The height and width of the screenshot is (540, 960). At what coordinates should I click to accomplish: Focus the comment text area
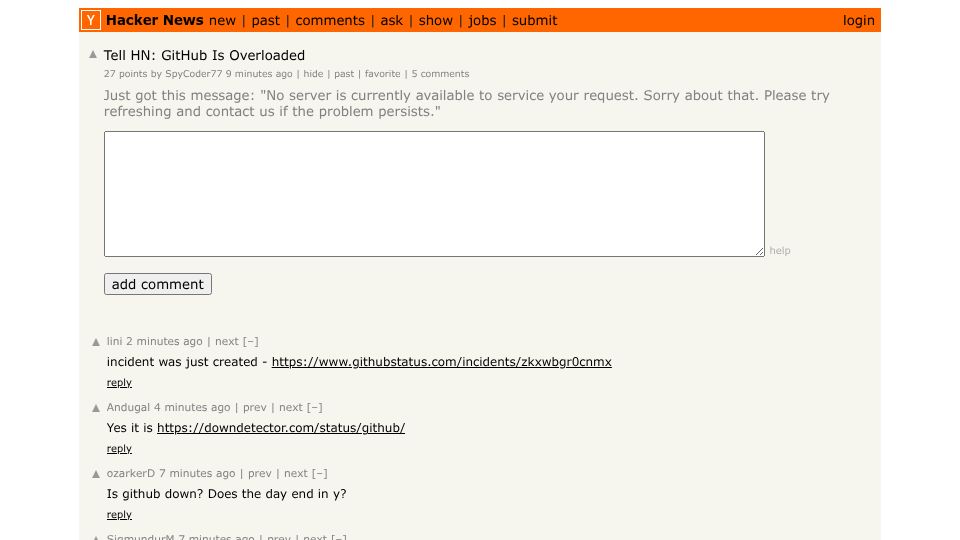[434, 193]
